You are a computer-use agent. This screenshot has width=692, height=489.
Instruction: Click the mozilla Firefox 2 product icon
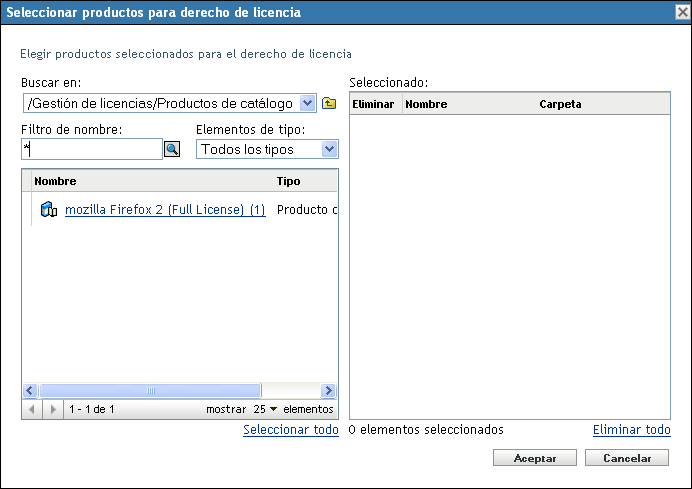pos(49,209)
